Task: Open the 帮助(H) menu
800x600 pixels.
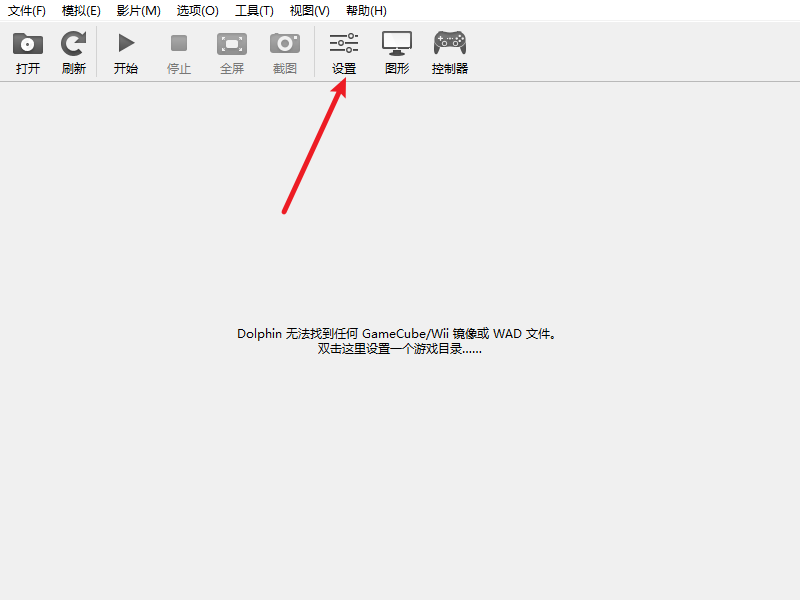Action: click(366, 10)
